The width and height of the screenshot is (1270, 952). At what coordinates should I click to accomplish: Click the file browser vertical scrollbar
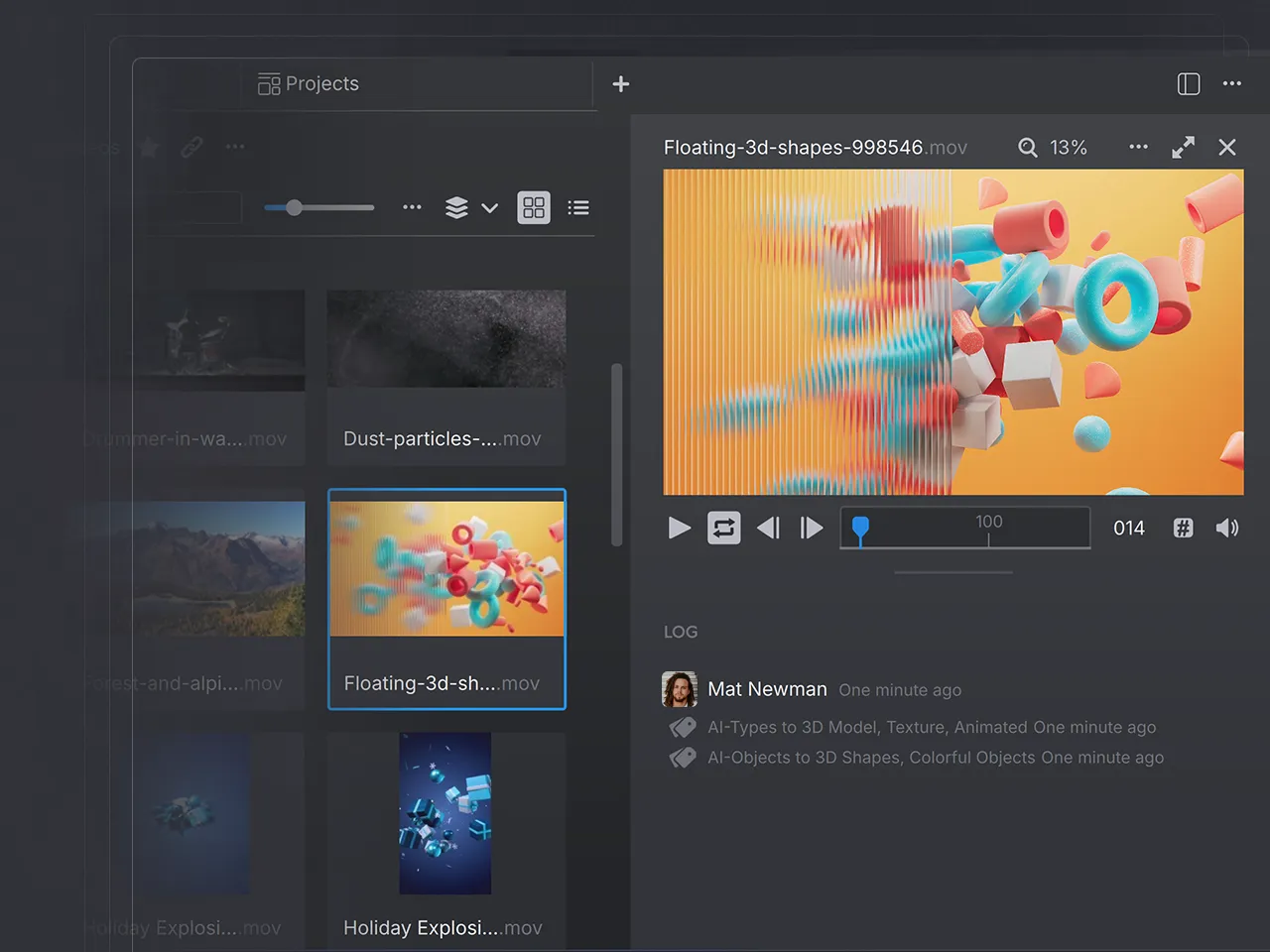point(617,454)
